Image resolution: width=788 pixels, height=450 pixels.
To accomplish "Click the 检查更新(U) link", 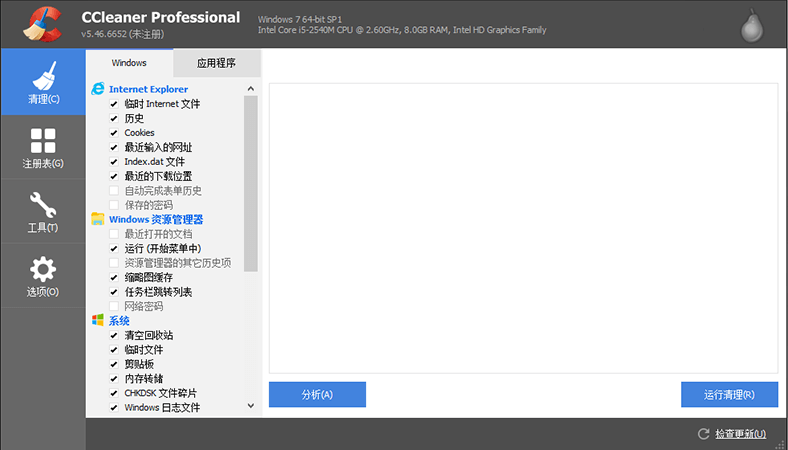I will [x=740, y=433].
